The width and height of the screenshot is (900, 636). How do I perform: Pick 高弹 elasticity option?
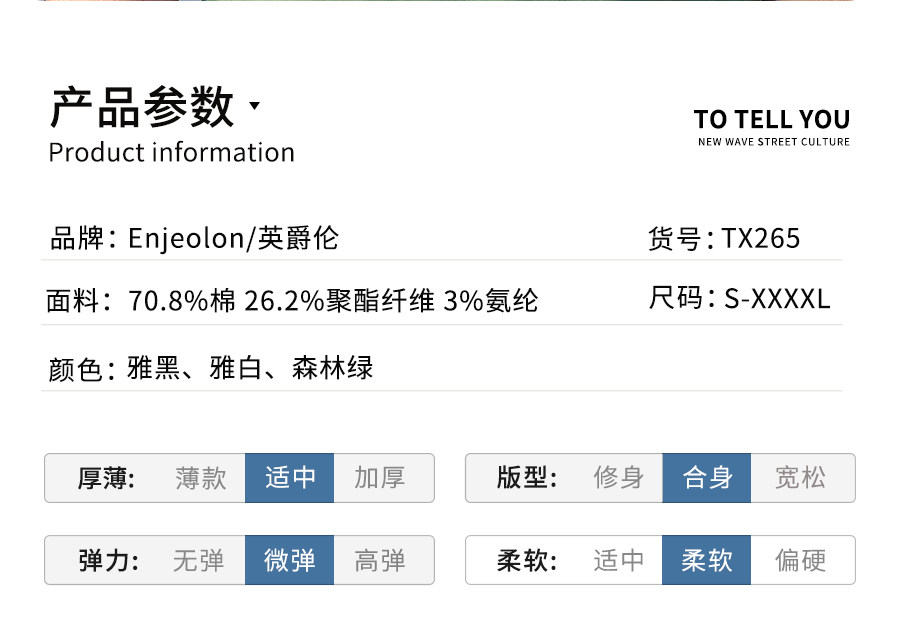pyautogui.click(x=381, y=560)
